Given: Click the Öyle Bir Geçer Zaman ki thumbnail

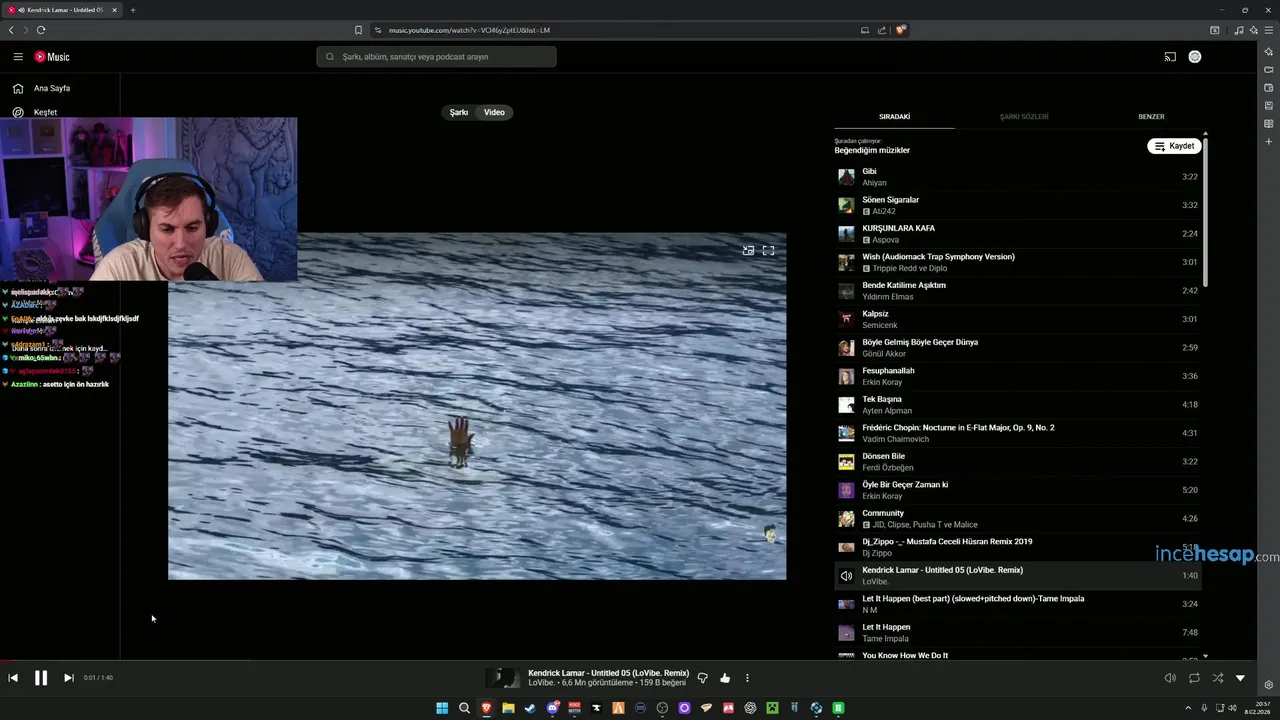Looking at the screenshot, I should click(846, 490).
